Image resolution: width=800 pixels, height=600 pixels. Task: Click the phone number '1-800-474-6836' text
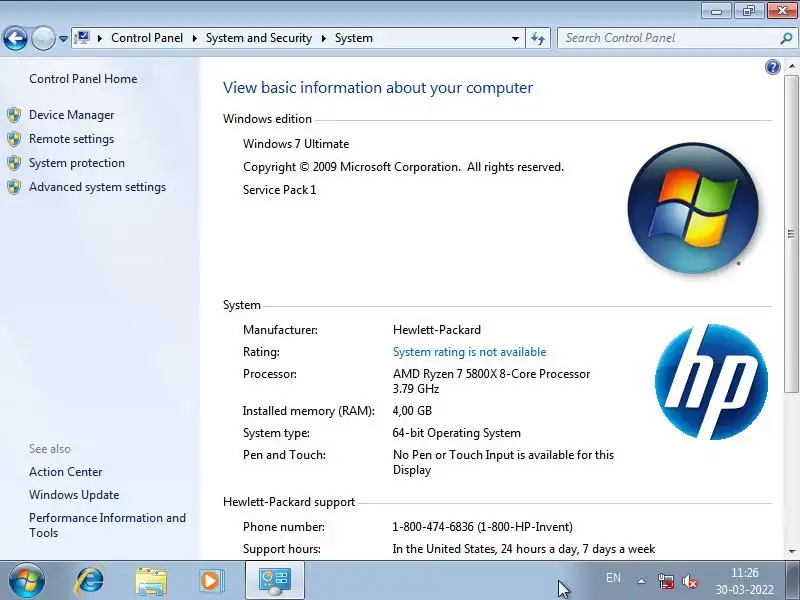pos(433,527)
